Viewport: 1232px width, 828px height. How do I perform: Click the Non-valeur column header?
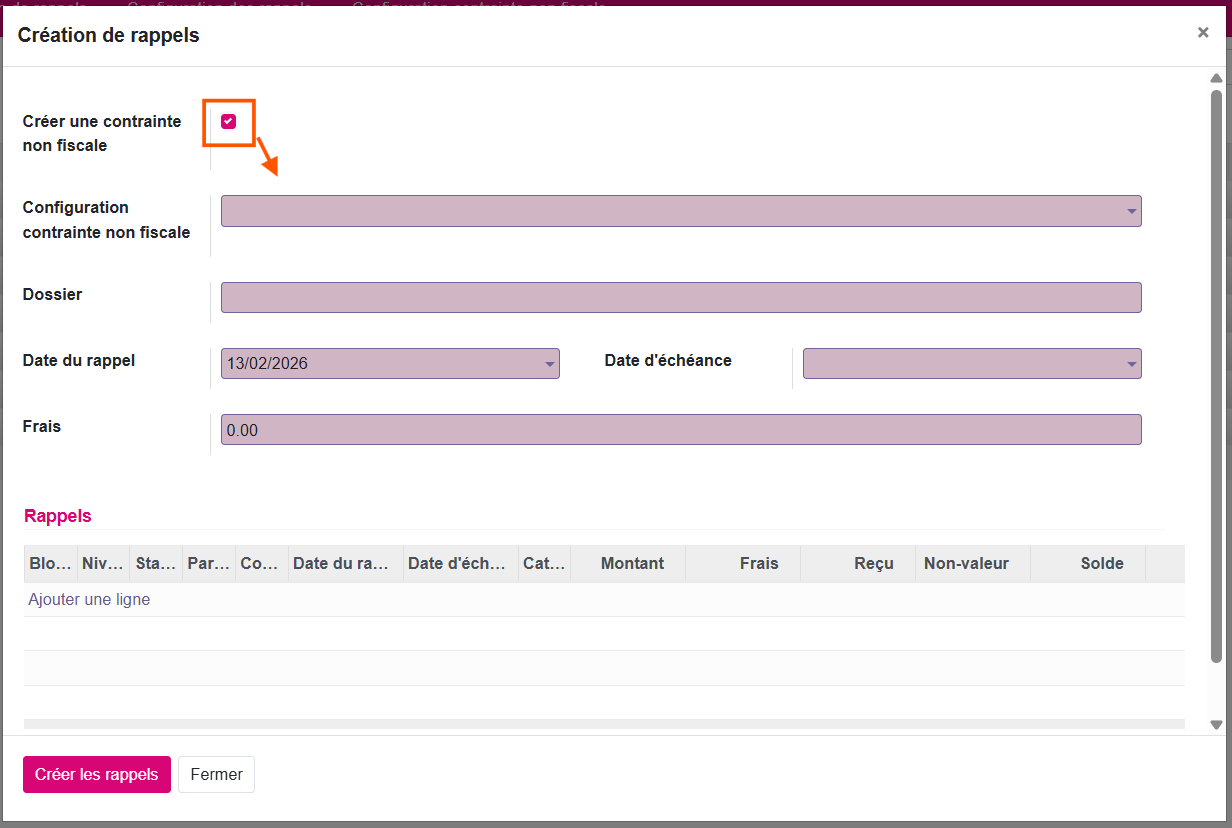coord(966,564)
